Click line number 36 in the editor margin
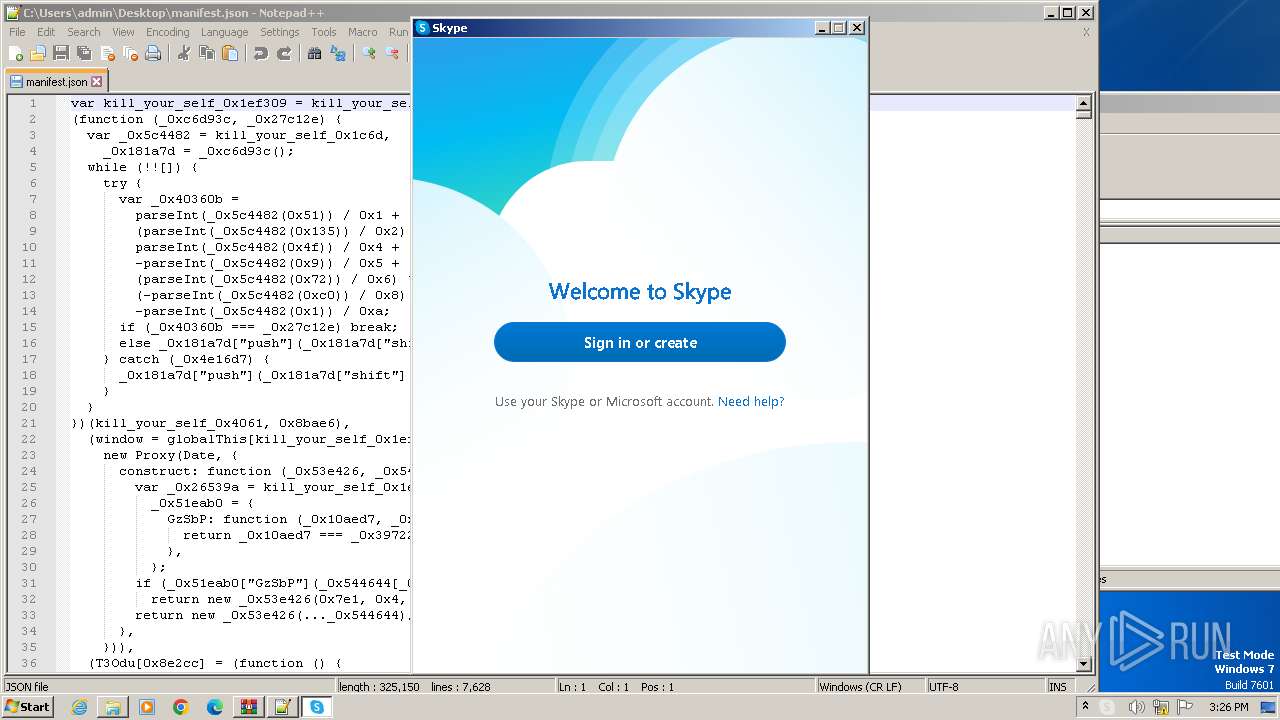This screenshot has height=720, width=1280. (29, 663)
